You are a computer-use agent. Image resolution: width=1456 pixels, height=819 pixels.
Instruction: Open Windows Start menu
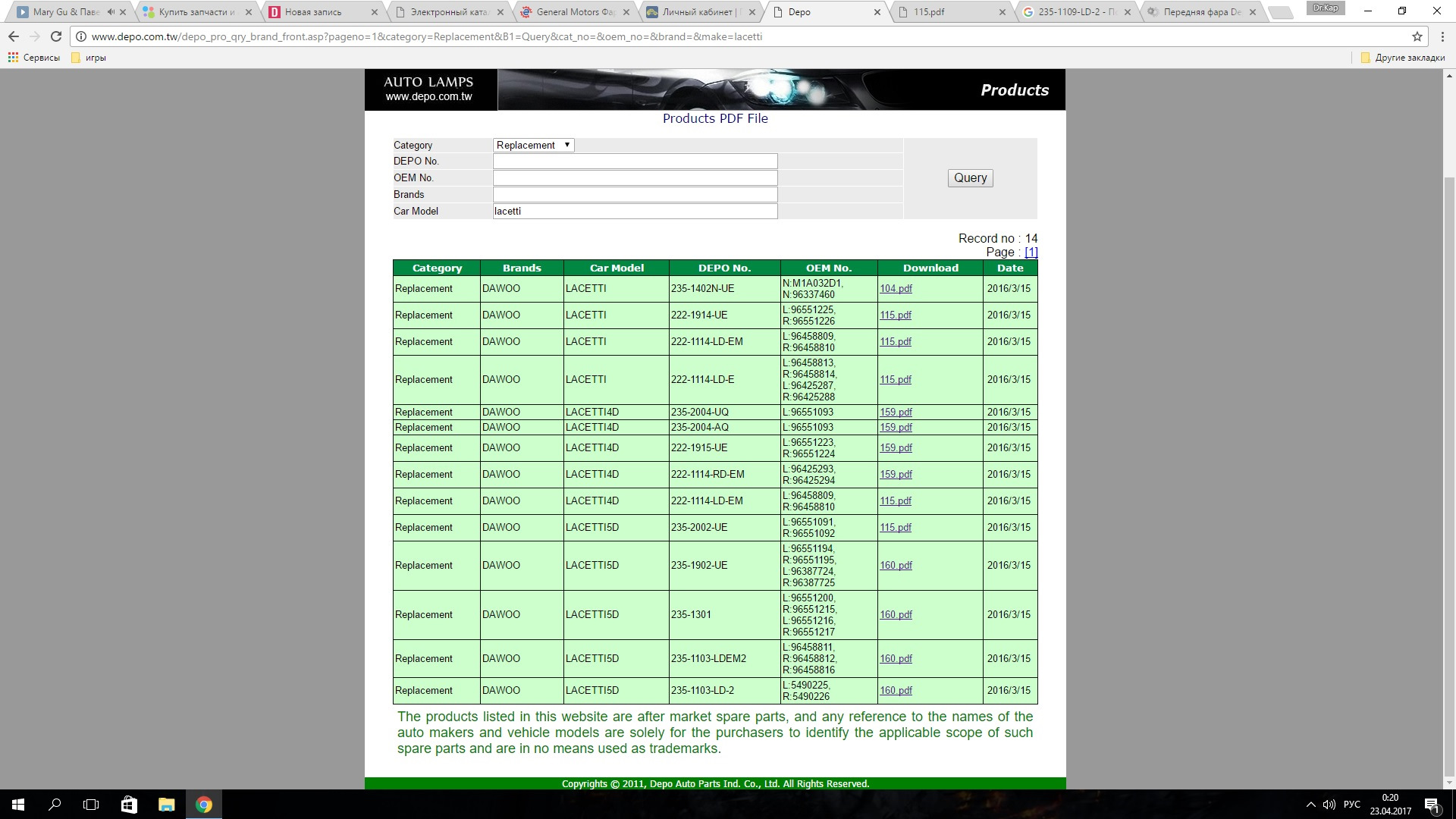pyautogui.click(x=18, y=805)
